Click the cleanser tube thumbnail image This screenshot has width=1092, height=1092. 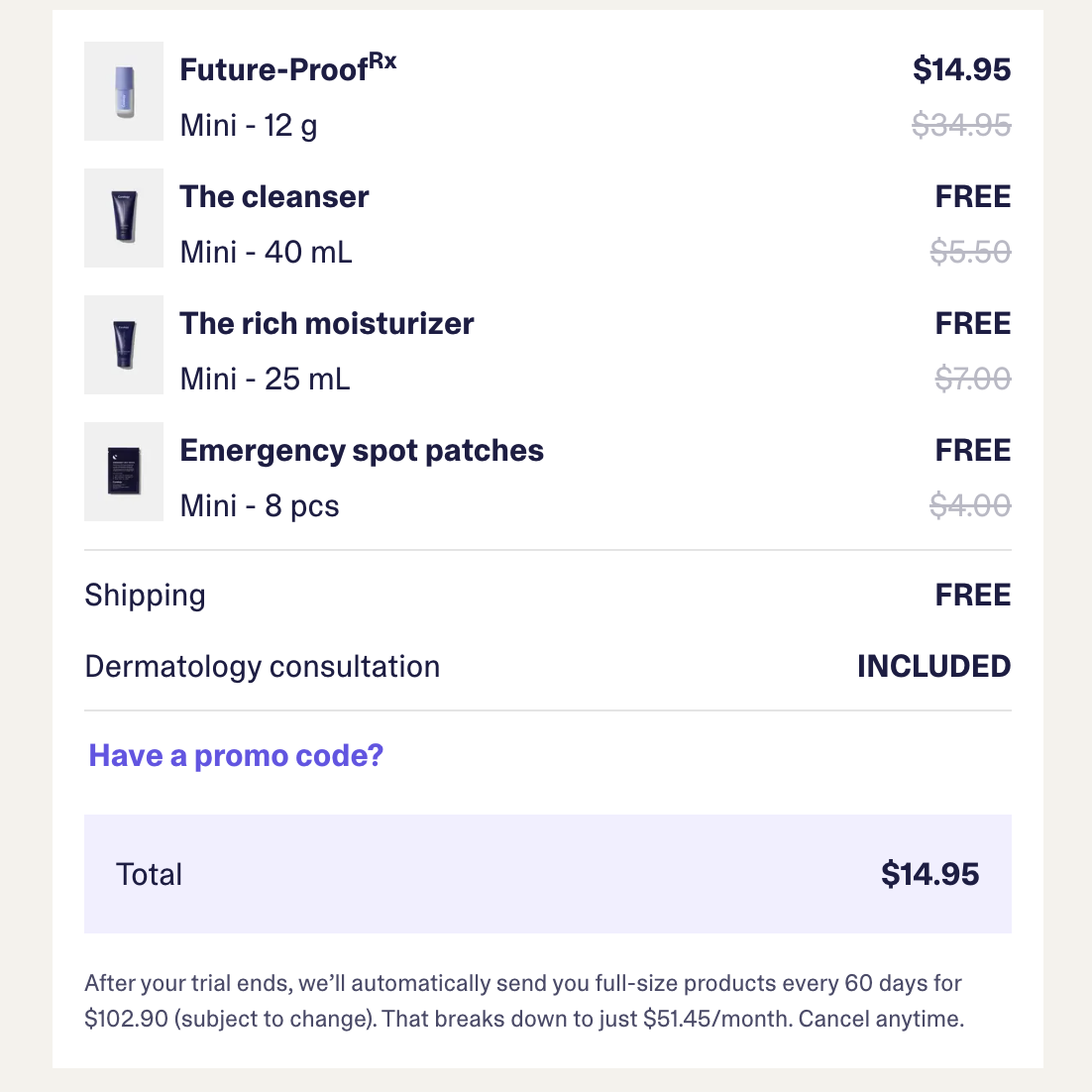(x=124, y=218)
